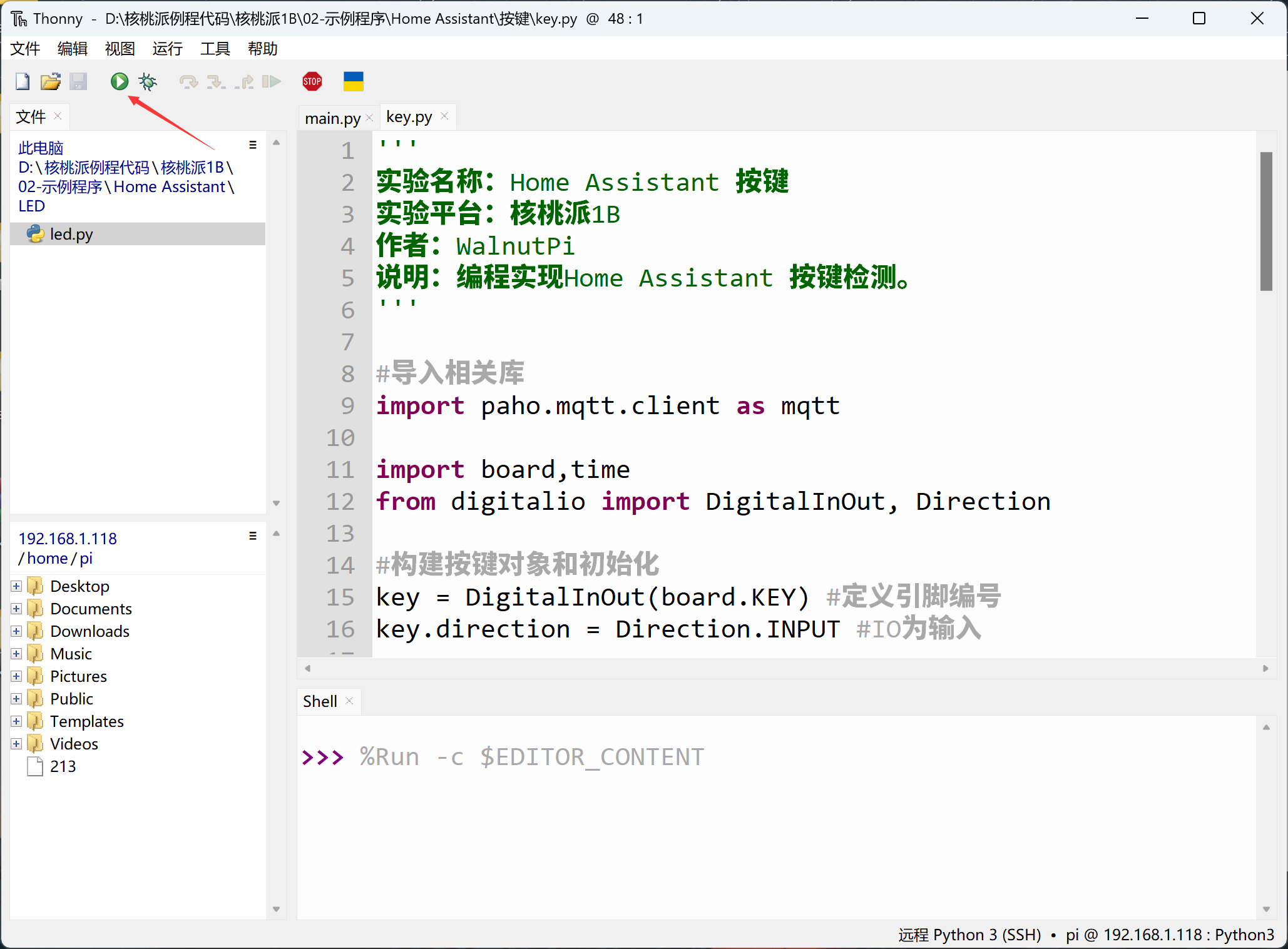The image size is (1288, 949).
Task: Click the Shell scrollbar down arrow
Action: 1266,909
